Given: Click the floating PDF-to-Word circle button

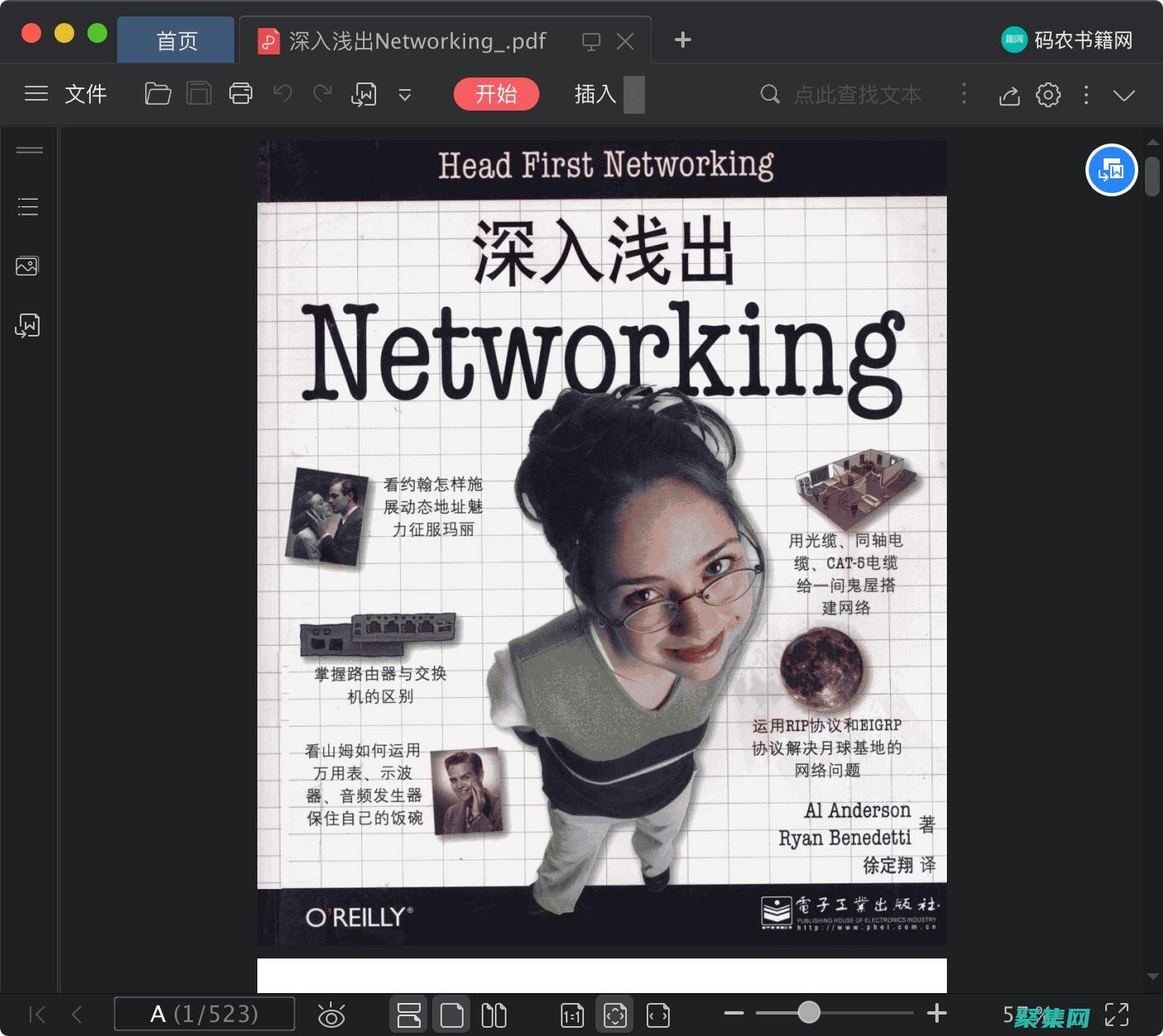Looking at the screenshot, I should (x=1111, y=170).
